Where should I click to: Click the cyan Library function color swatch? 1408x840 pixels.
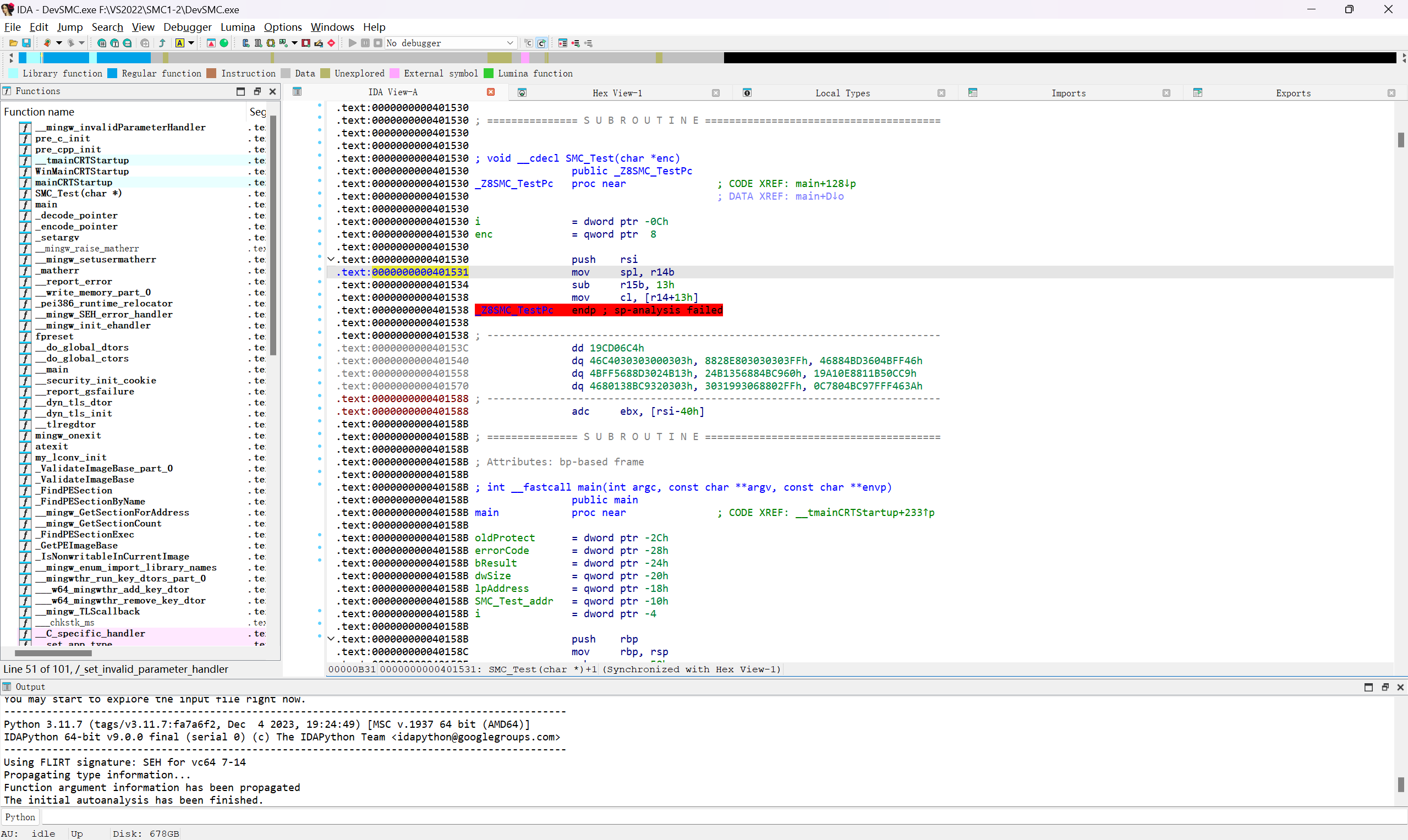(x=13, y=73)
